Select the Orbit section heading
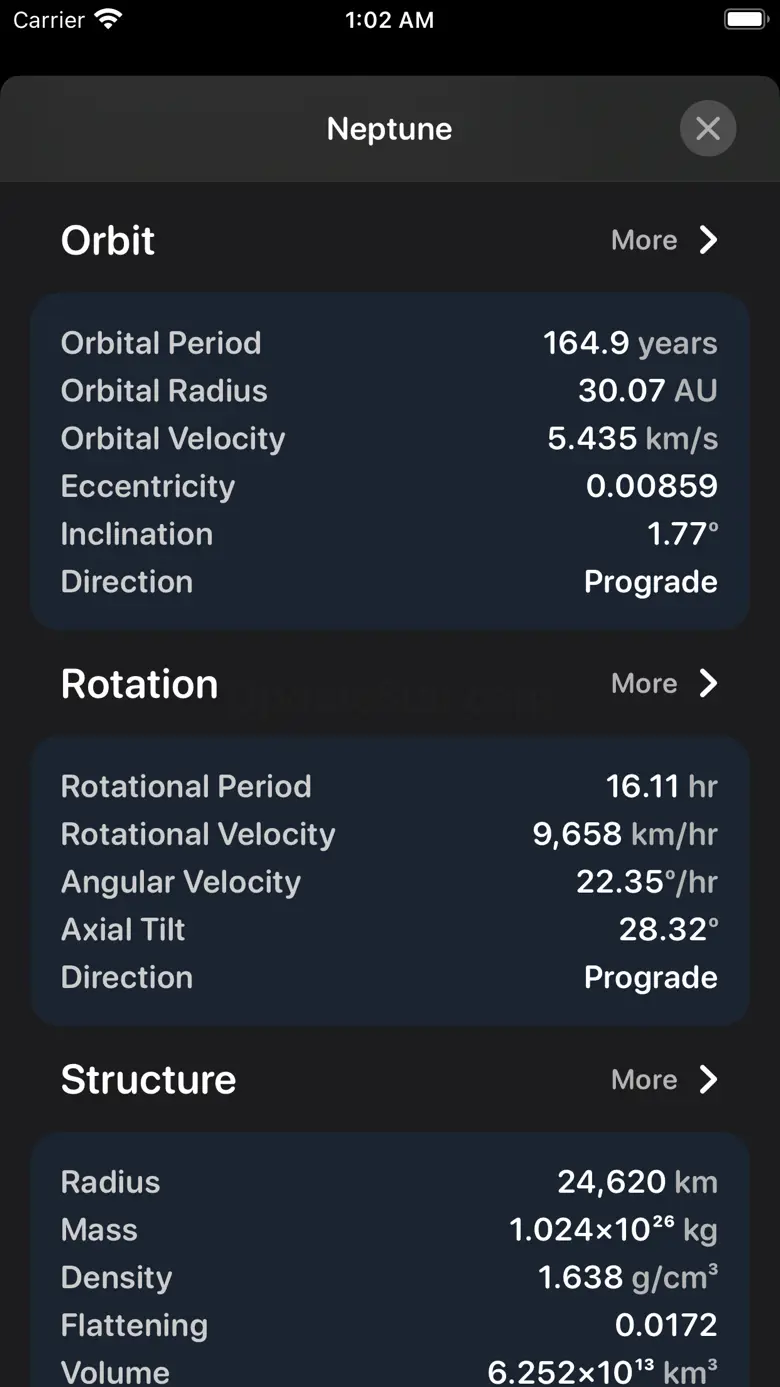This screenshot has height=1387, width=780. click(108, 240)
